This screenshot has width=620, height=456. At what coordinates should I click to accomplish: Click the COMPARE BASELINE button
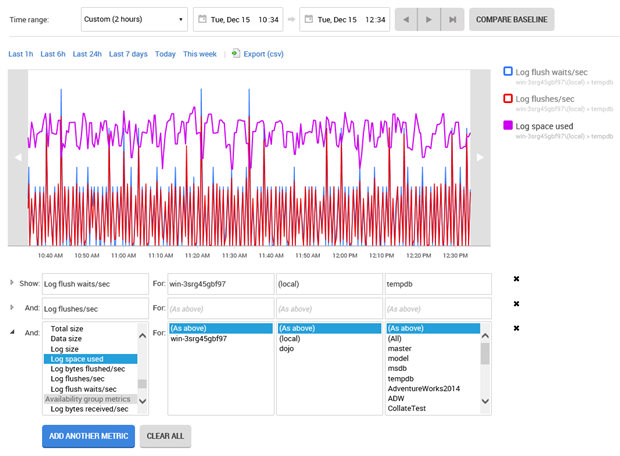(x=512, y=19)
